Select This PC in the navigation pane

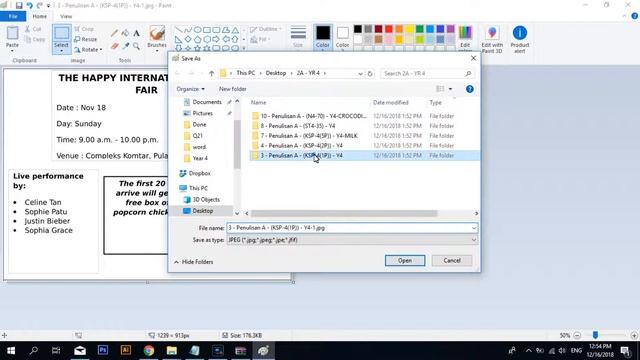pos(193,188)
